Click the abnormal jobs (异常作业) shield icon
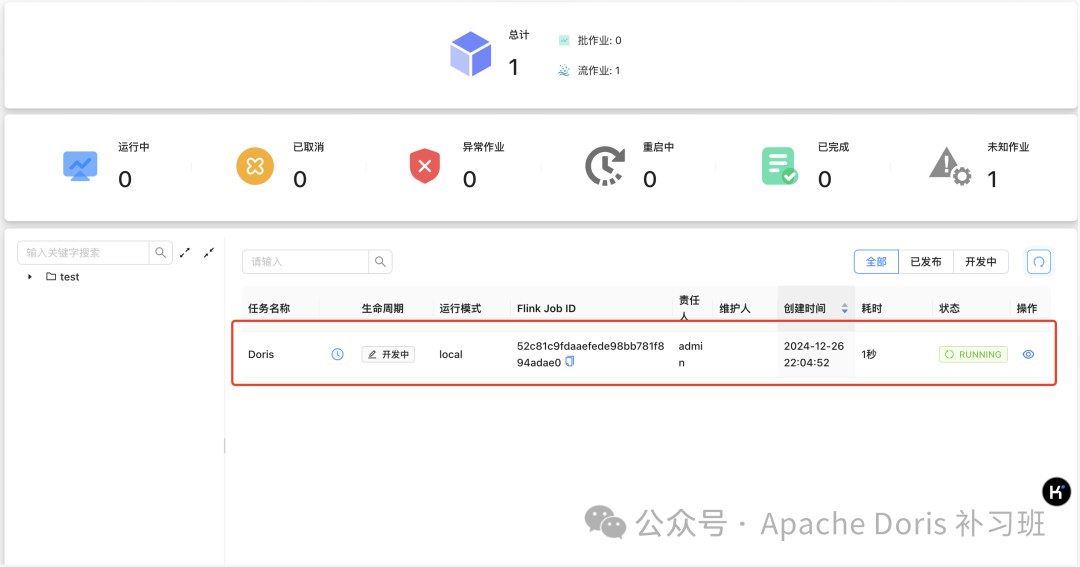The width and height of the screenshot is (1080, 567). pos(425,166)
